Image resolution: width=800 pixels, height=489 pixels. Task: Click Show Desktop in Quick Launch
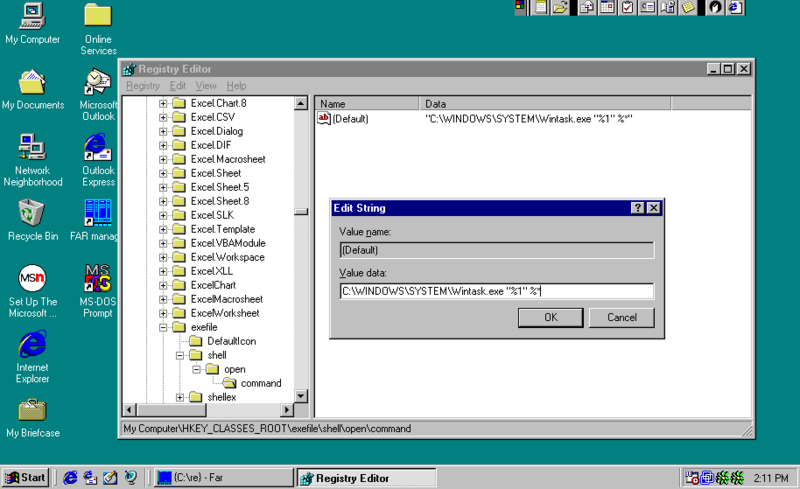pos(110,477)
